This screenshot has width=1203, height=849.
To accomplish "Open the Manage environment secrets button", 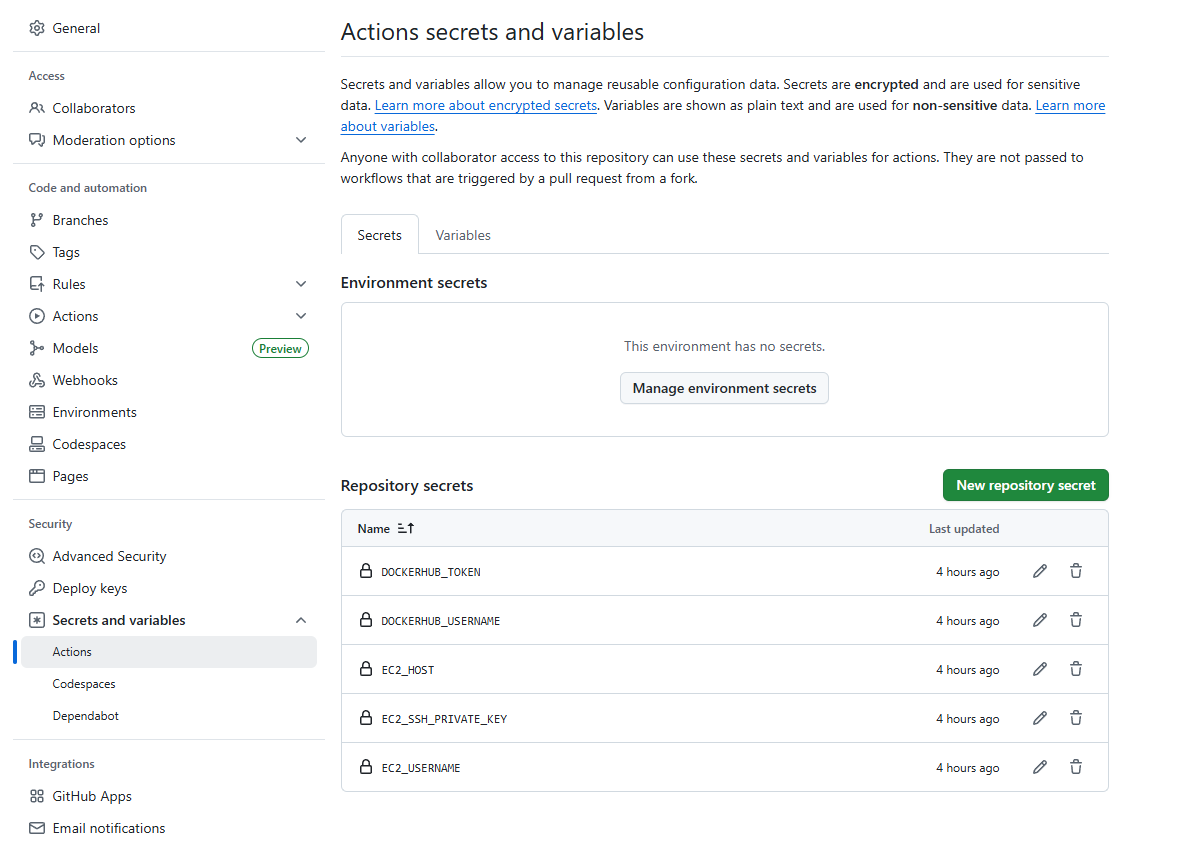I will [x=724, y=388].
